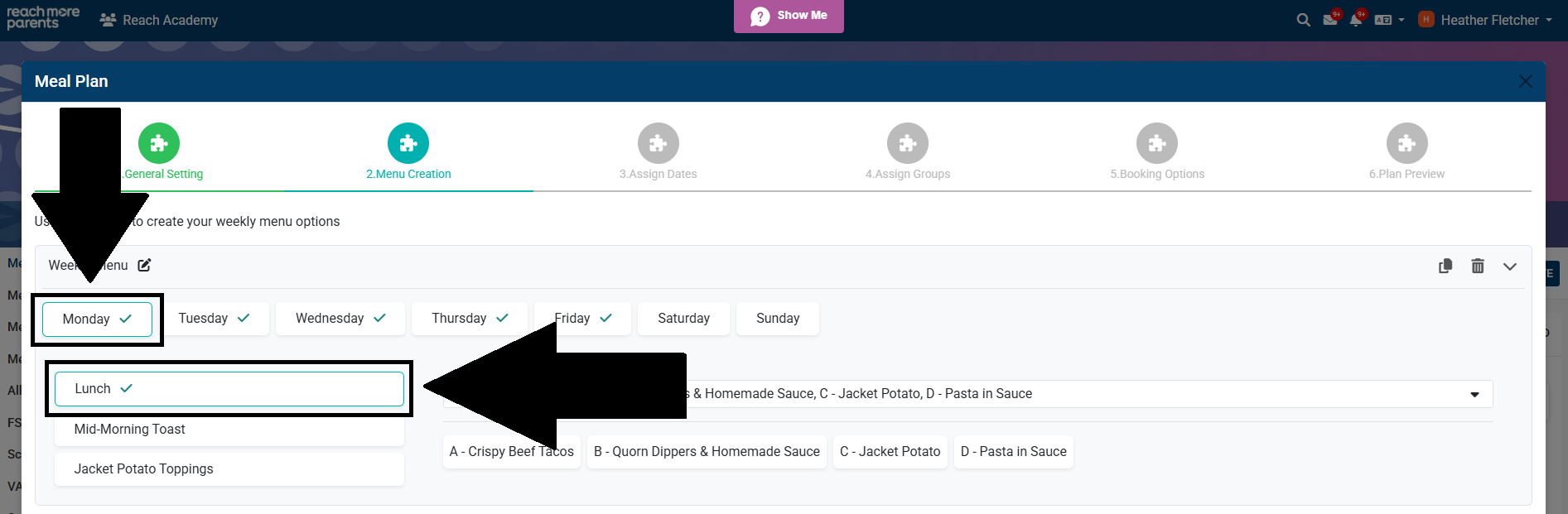
Task: Select the Tuesday day toggle
Action: [x=214, y=319]
